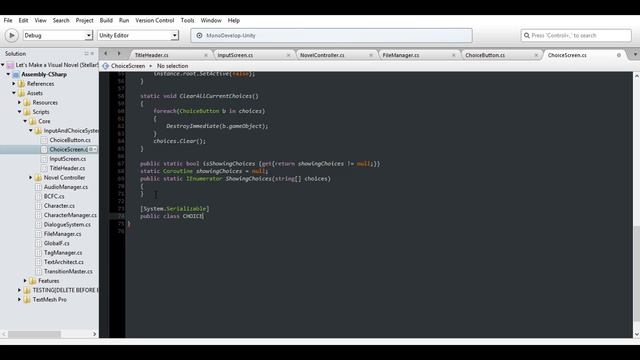
Task: Collapse the Assets folder
Action: point(14,93)
